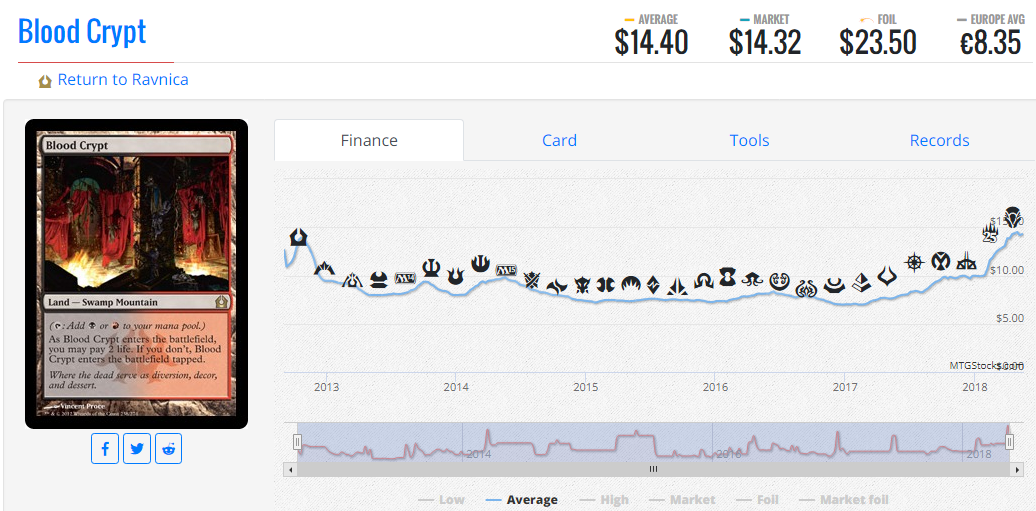Click the Oath of the Gatewatch marker
The height and width of the screenshot is (511, 1036).
pos(677,286)
